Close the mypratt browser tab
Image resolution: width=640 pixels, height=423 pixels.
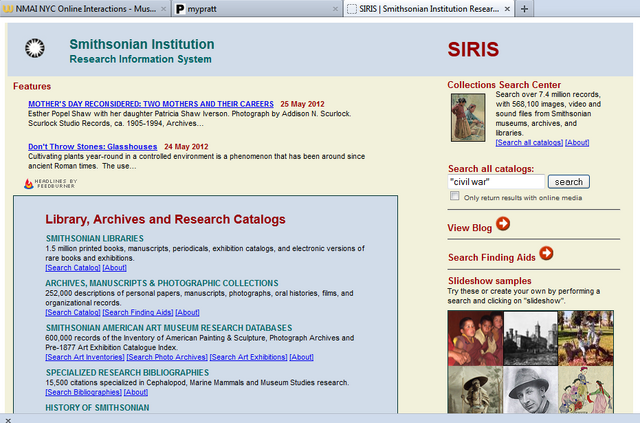pyautogui.click(x=335, y=9)
